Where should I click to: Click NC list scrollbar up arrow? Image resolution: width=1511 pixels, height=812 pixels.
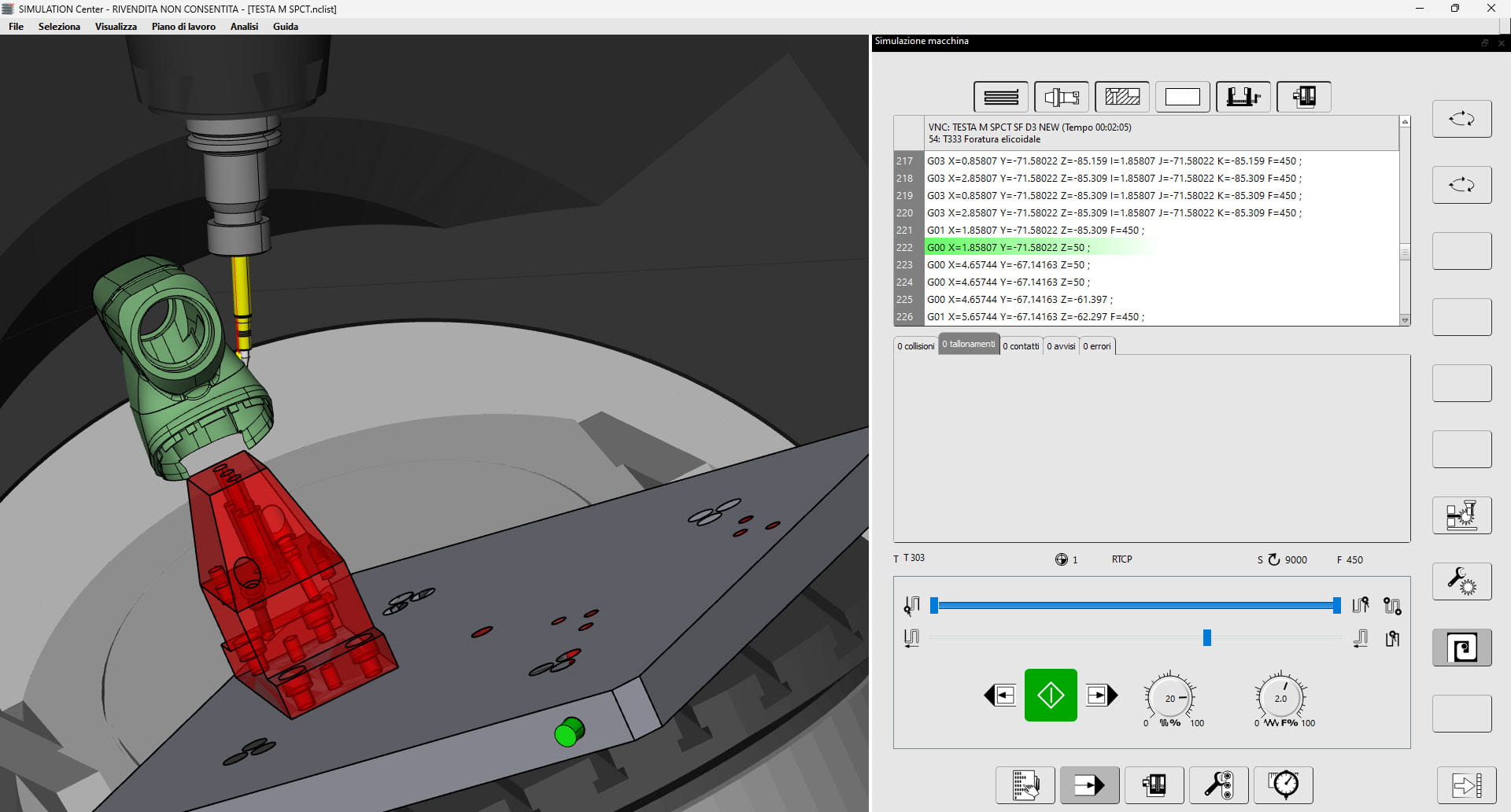1405,122
